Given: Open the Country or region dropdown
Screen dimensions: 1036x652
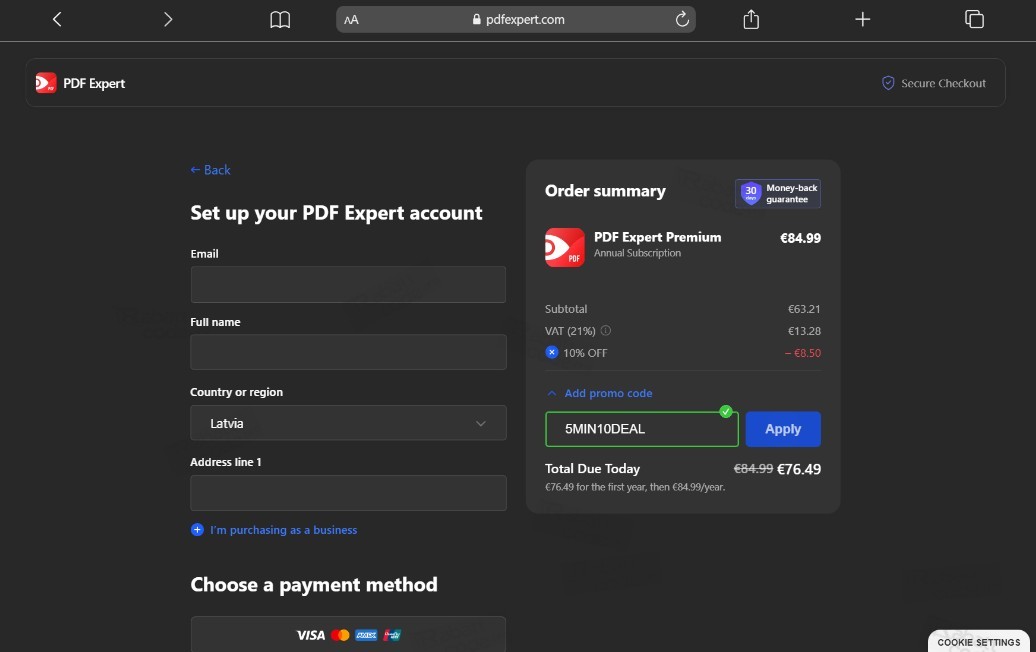Looking at the screenshot, I should [348, 423].
